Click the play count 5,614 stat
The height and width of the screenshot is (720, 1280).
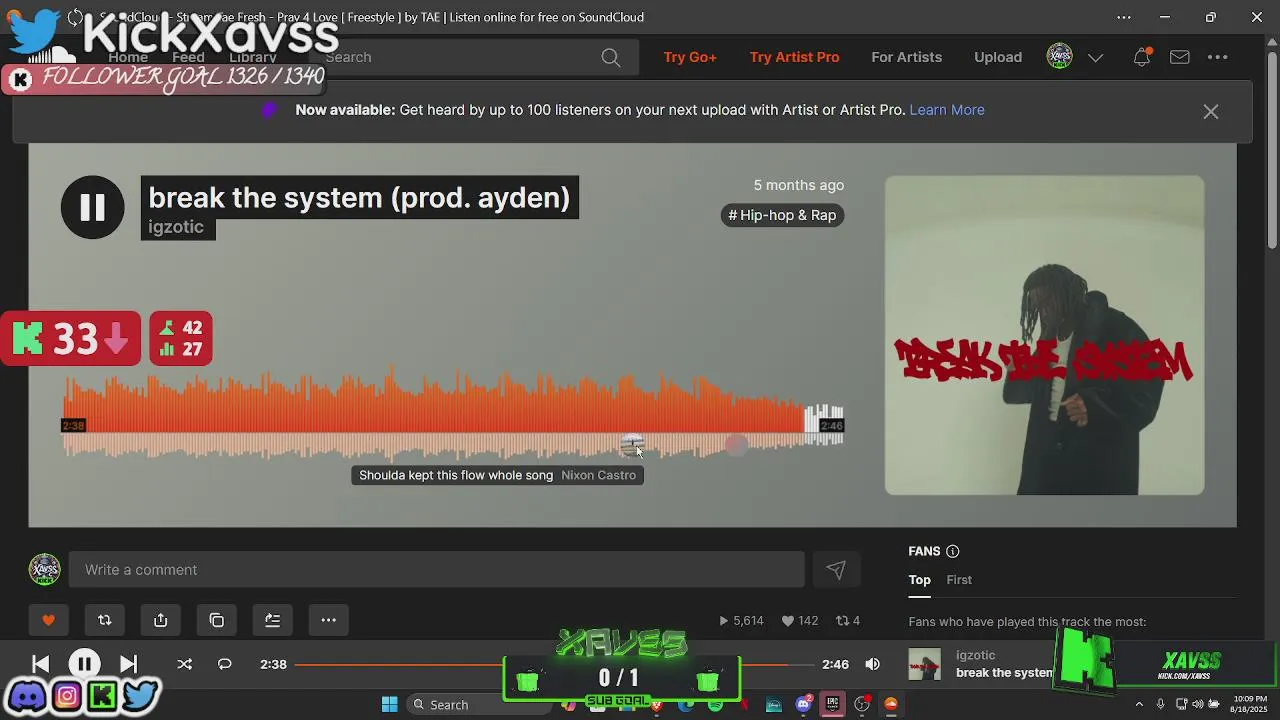[x=741, y=621]
